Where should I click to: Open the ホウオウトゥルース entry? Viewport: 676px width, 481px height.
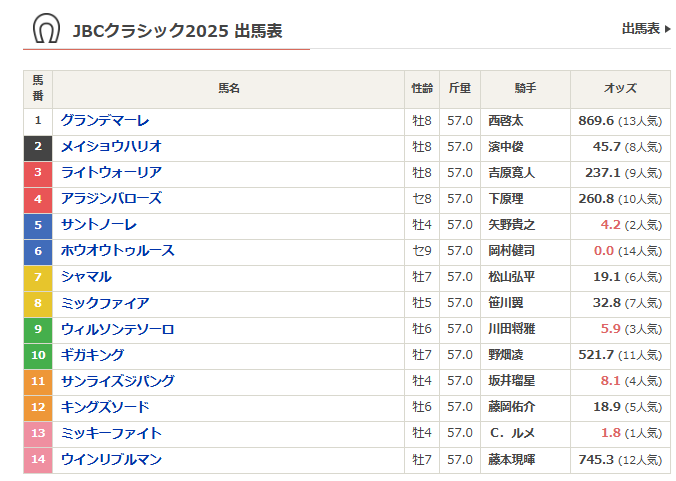pos(117,251)
